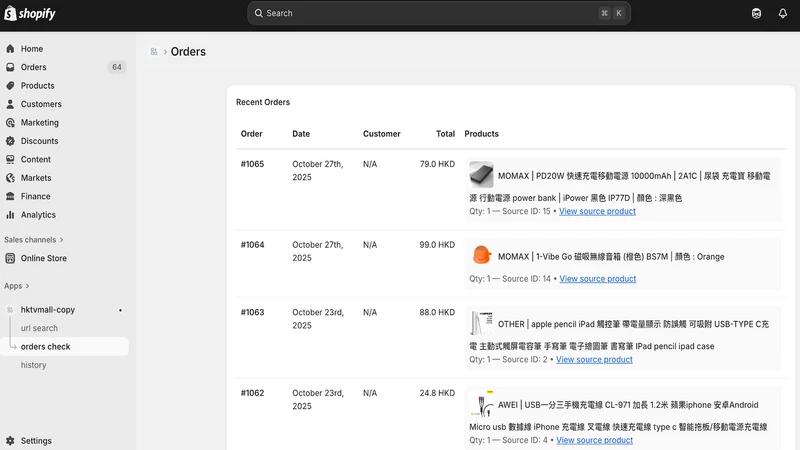This screenshot has width=800, height=450.
Task: Click the orange speaker product thumbnail
Action: [481, 256]
